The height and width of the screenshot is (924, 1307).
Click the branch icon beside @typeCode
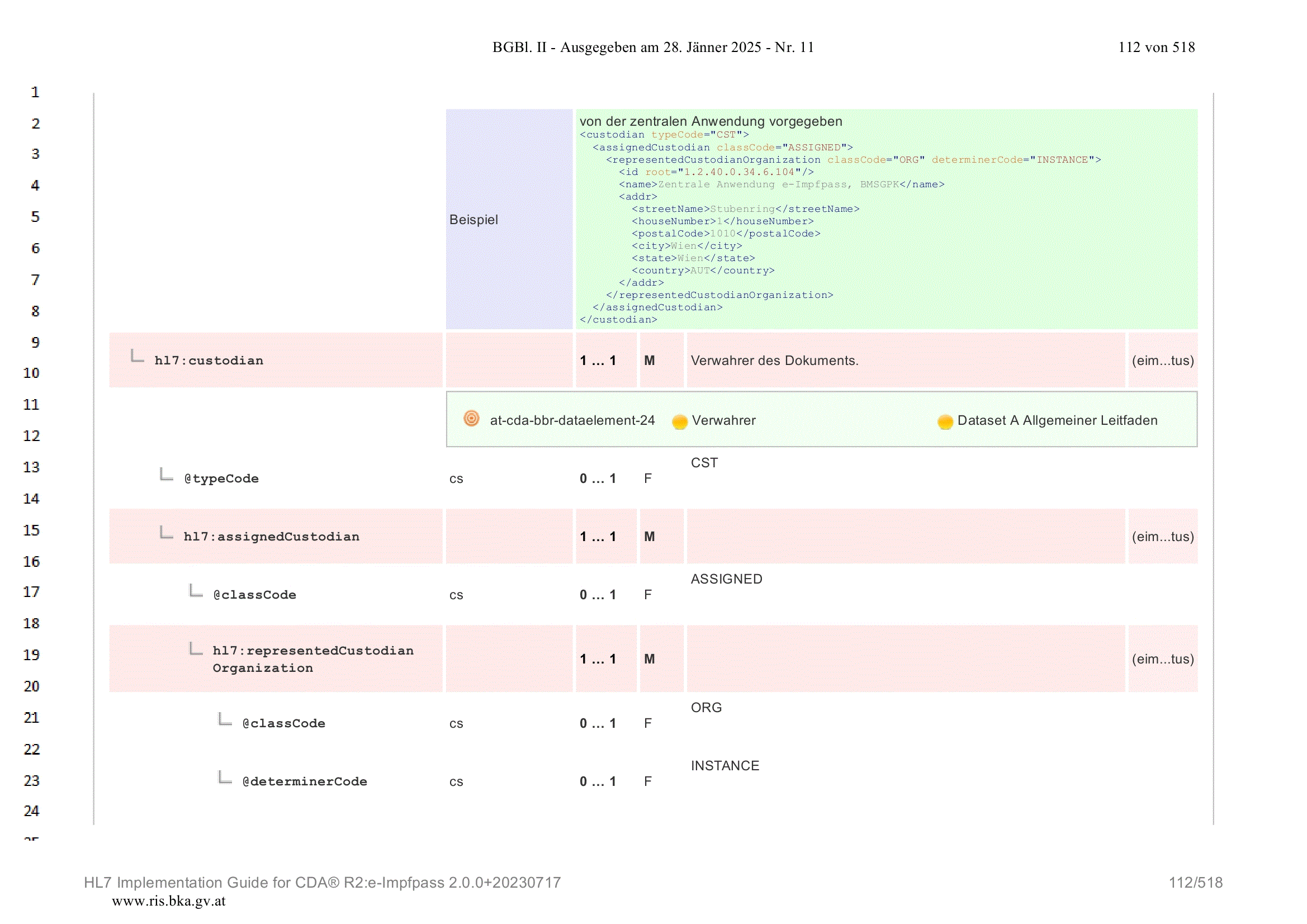coord(166,473)
